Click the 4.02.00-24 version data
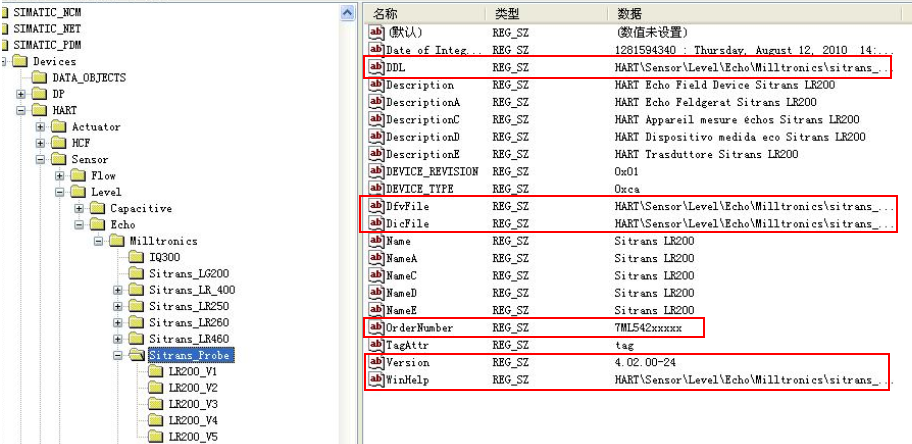The height and width of the screenshot is (444, 912). point(644,363)
